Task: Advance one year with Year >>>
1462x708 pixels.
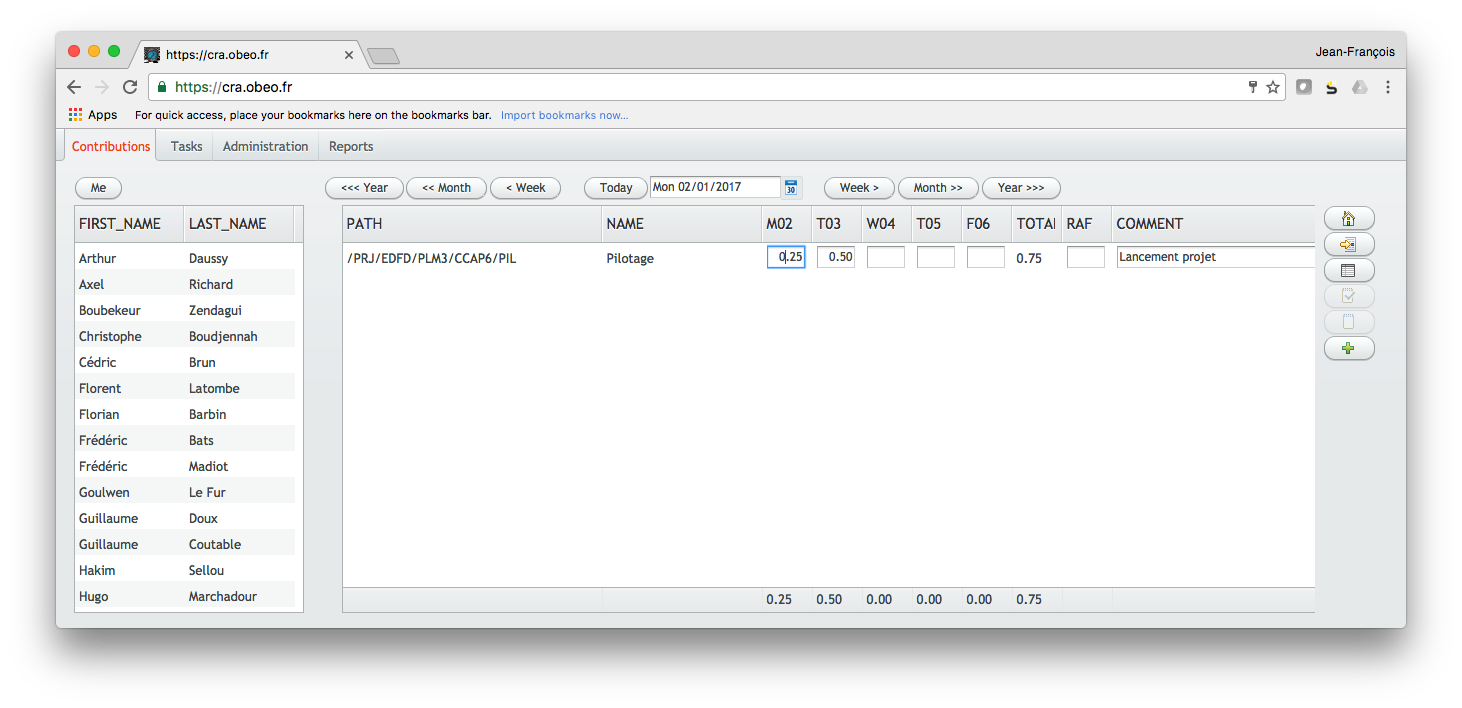Action: click(x=1021, y=188)
